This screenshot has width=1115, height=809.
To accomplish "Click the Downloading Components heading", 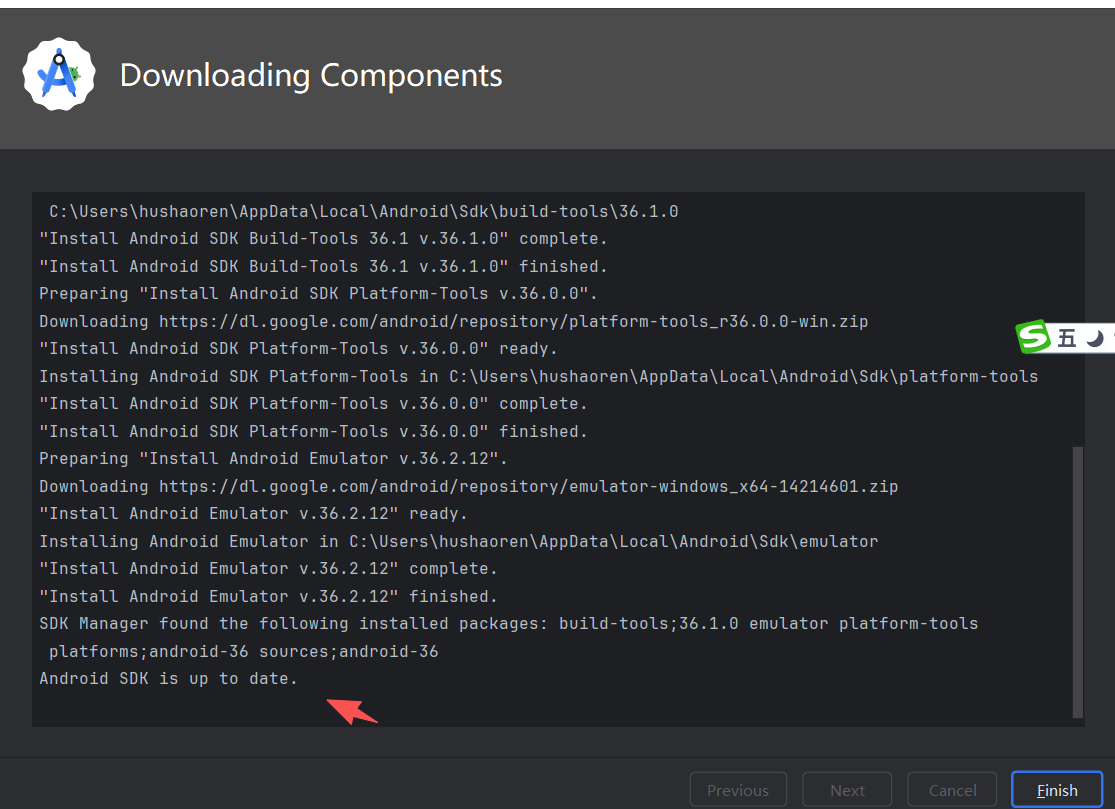I will [311, 75].
